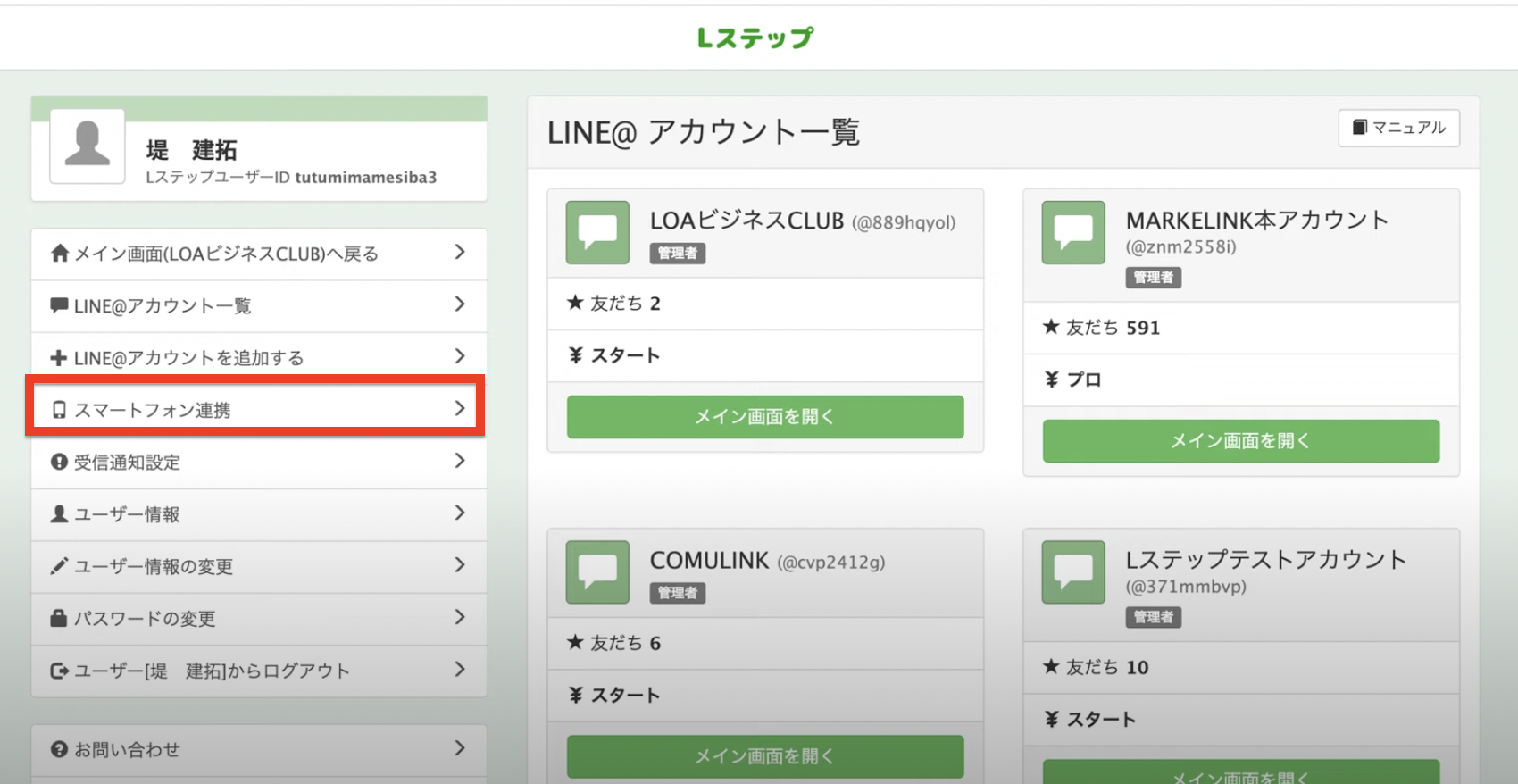
Task: Click the person icon beside ユーザー情報
Action: [59, 513]
